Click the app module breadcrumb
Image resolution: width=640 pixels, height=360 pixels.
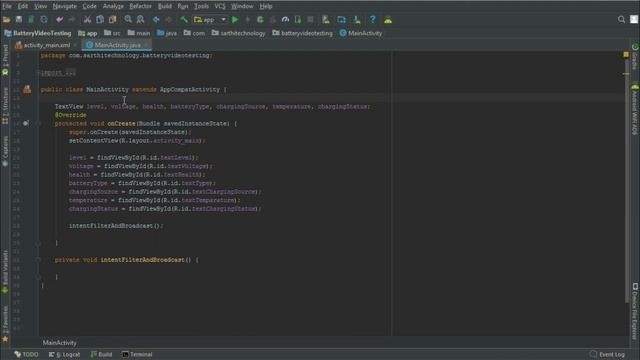pos(88,33)
